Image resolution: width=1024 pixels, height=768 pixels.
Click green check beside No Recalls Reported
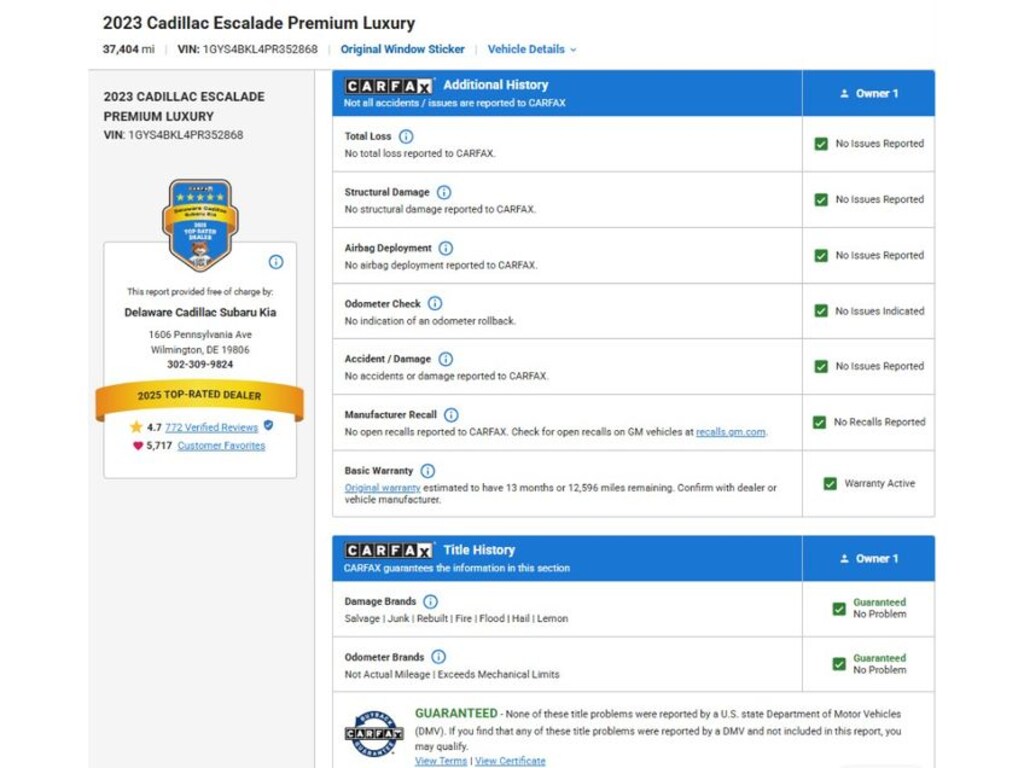click(819, 423)
